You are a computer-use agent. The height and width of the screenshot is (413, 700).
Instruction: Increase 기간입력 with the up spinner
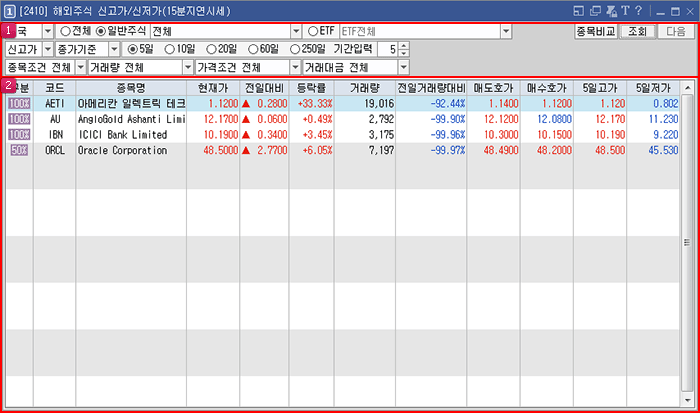[x=404, y=46]
